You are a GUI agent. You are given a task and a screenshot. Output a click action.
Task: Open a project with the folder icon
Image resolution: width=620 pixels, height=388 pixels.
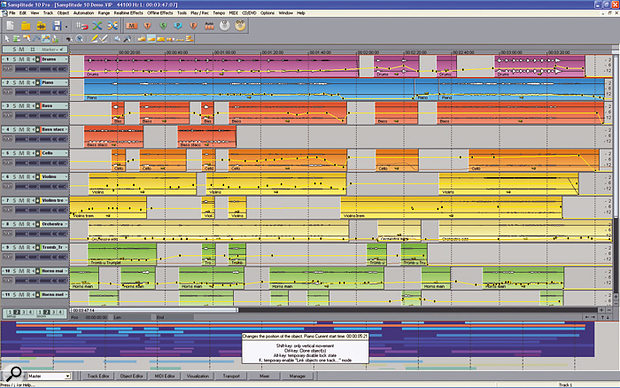point(26,26)
